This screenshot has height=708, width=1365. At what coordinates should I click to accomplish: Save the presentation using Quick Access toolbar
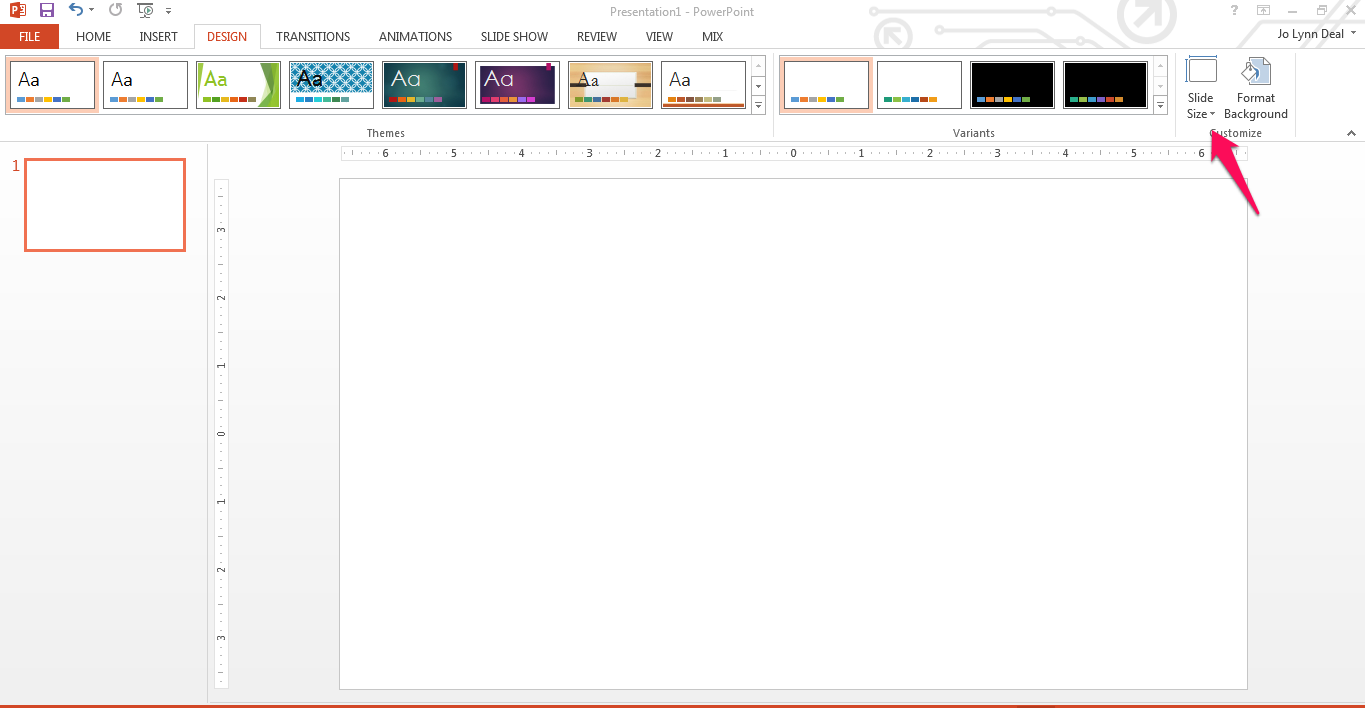46,11
